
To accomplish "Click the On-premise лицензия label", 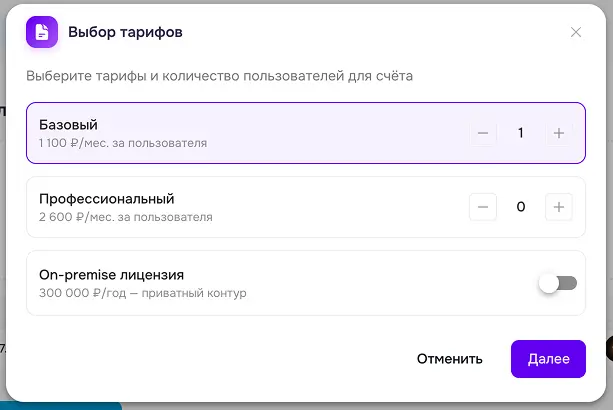I will tap(111, 275).
